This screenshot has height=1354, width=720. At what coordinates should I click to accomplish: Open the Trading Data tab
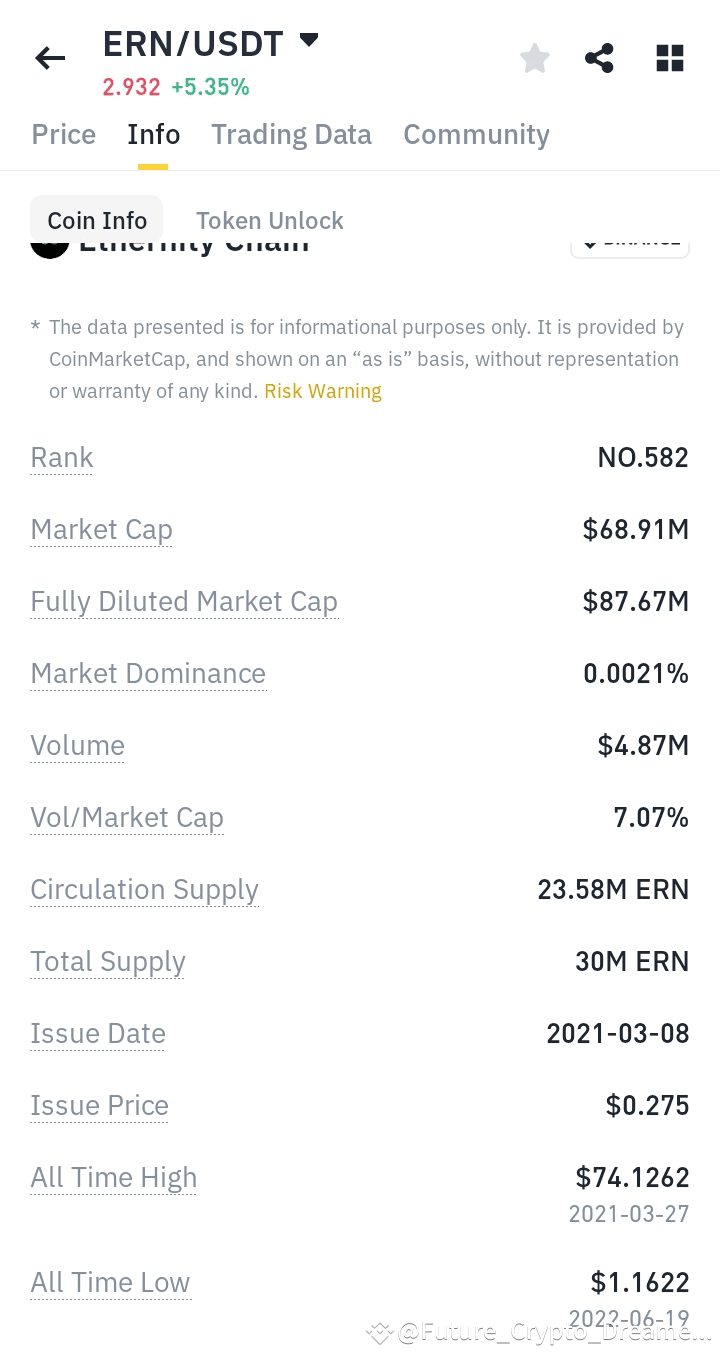(291, 135)
